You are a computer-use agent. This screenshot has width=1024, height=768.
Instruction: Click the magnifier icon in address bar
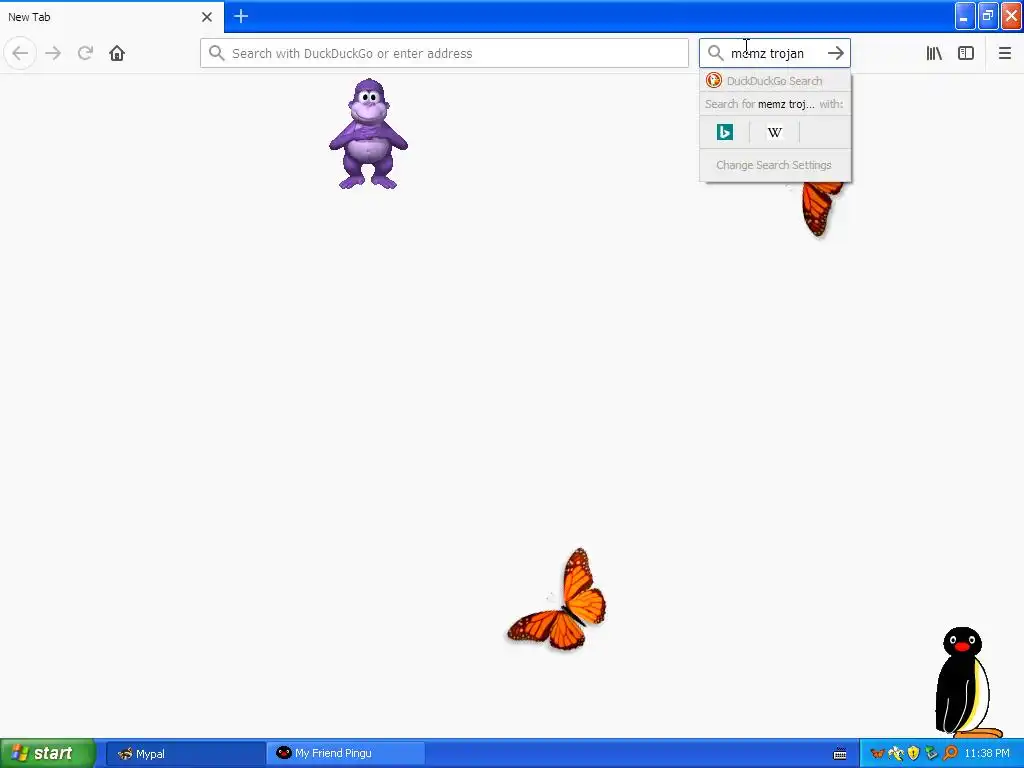pyautogui.click(x=217, y=53)
